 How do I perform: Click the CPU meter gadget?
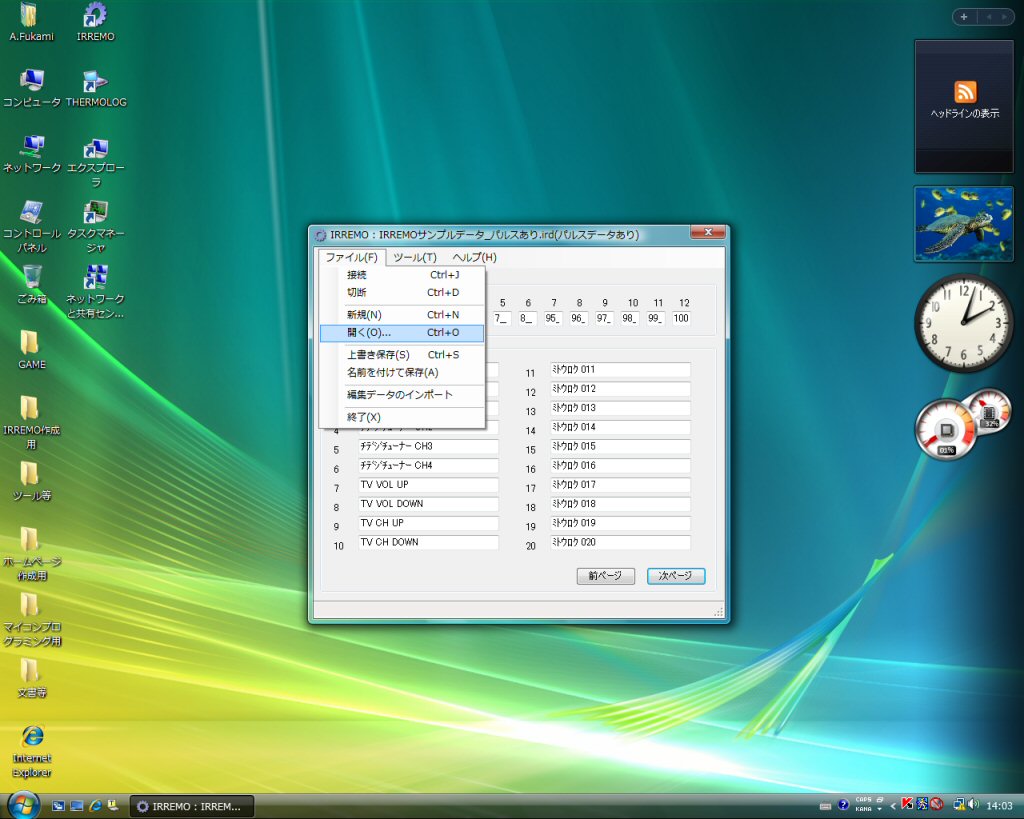coord(963,425)
